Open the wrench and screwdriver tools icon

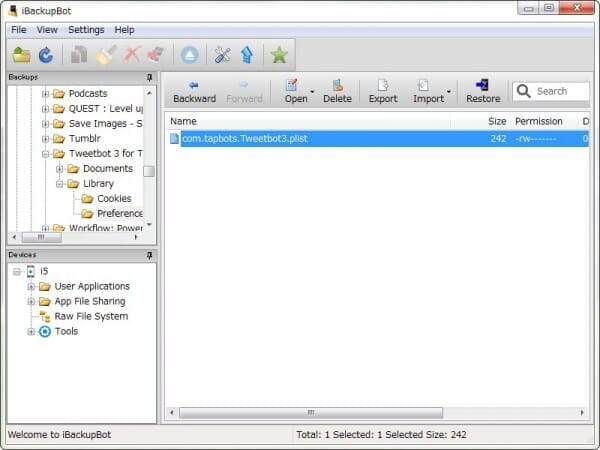coord(223,55)
